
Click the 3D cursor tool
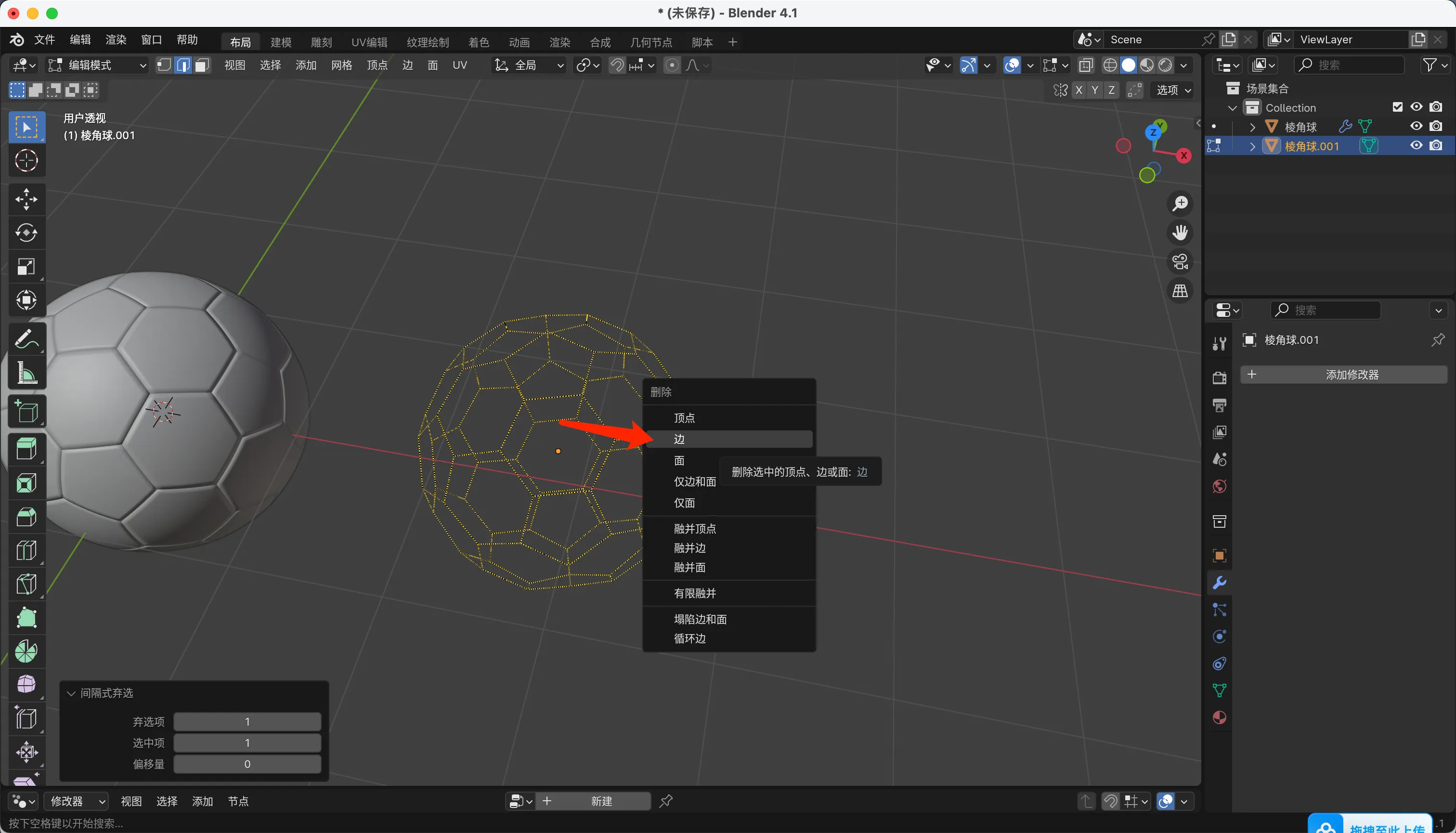26,161
